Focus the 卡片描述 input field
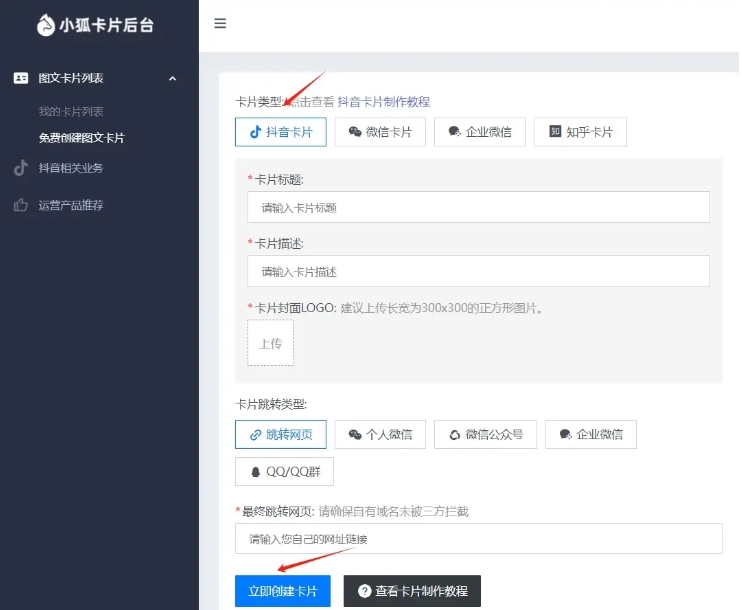 point(478,272)
